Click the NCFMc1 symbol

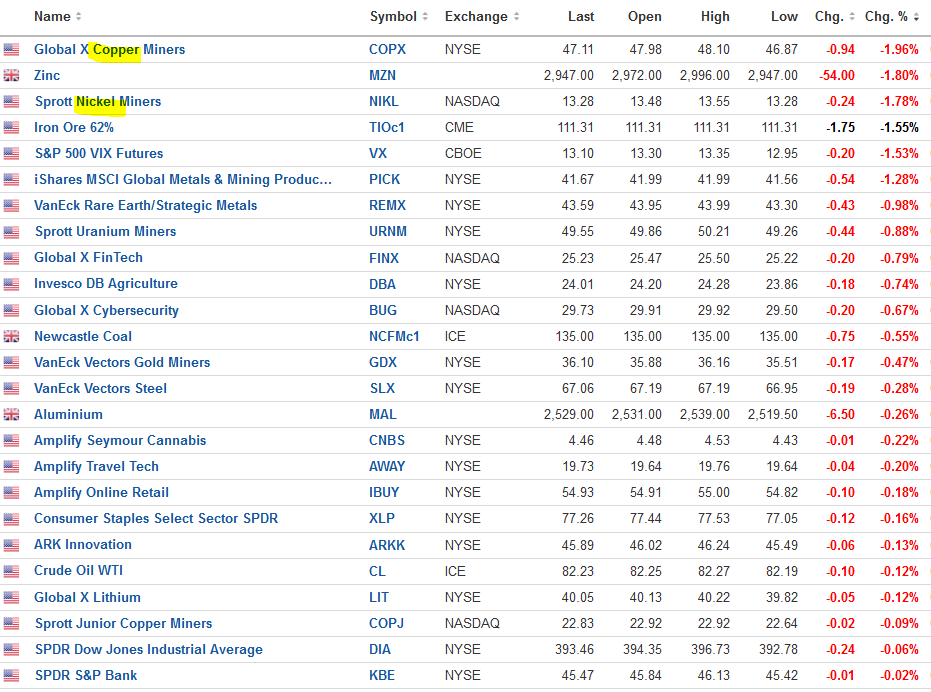394,336
